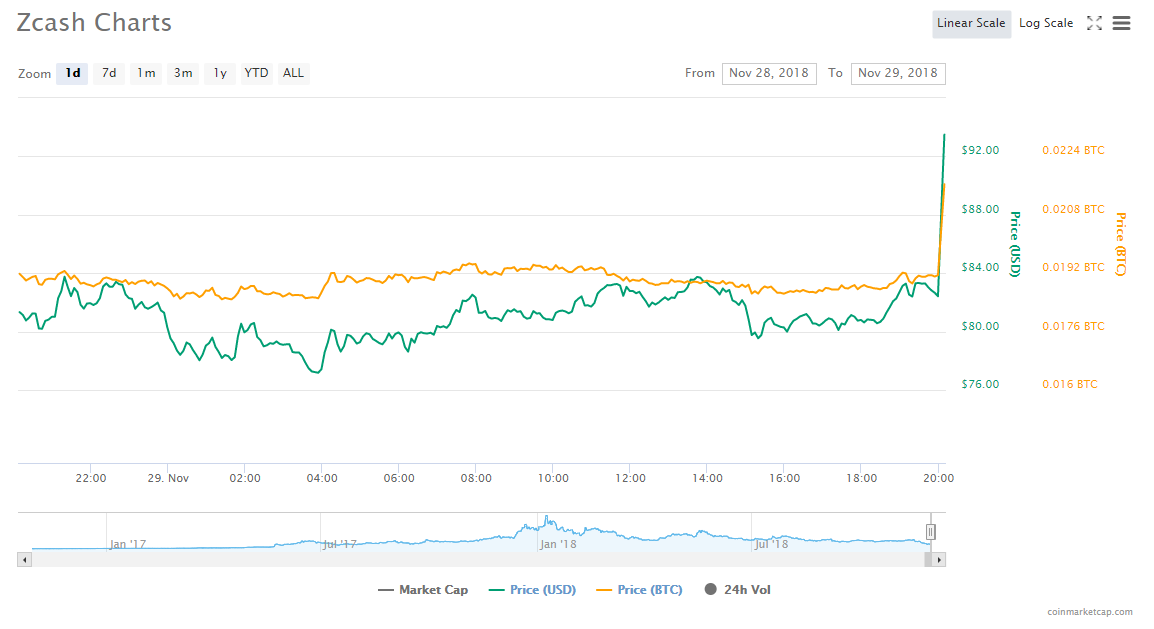Choose YTD zoom option

pyautogui.click(x=257, y=73)
